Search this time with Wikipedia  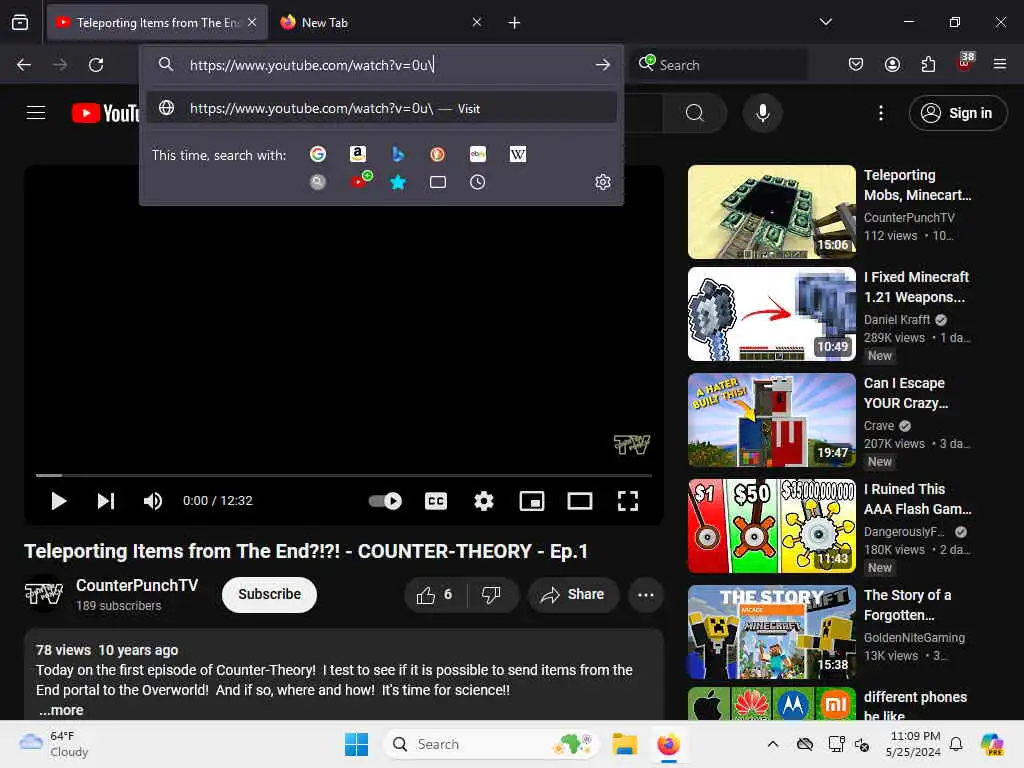point(517,154)
